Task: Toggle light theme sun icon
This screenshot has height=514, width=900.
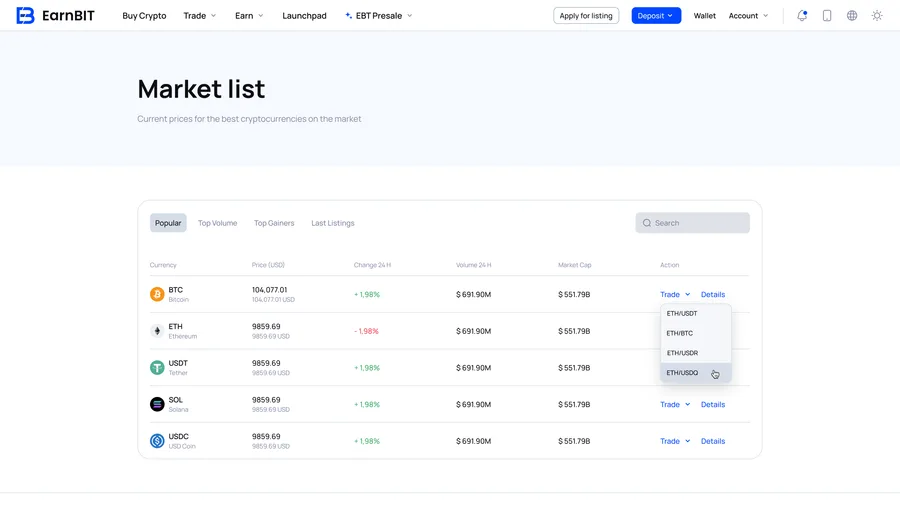Action: [x=876, y=15]
